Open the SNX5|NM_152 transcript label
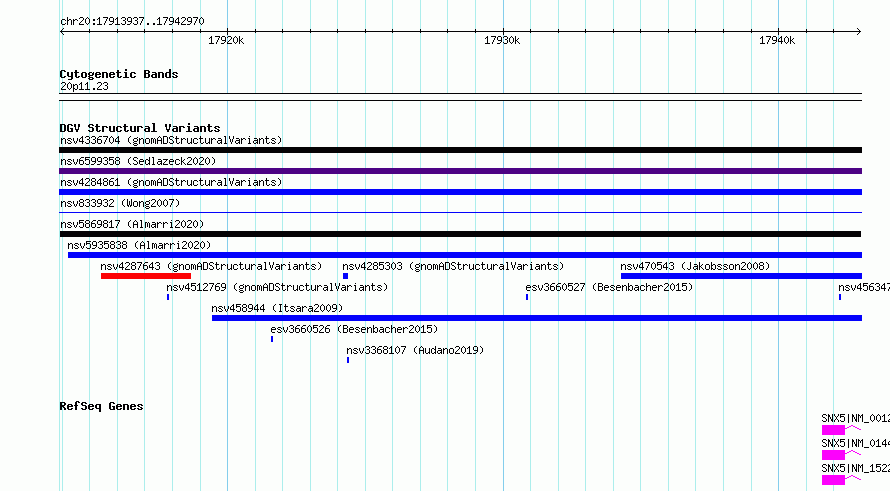This screenshot has width=890, height=491. [x=855, y=468]
